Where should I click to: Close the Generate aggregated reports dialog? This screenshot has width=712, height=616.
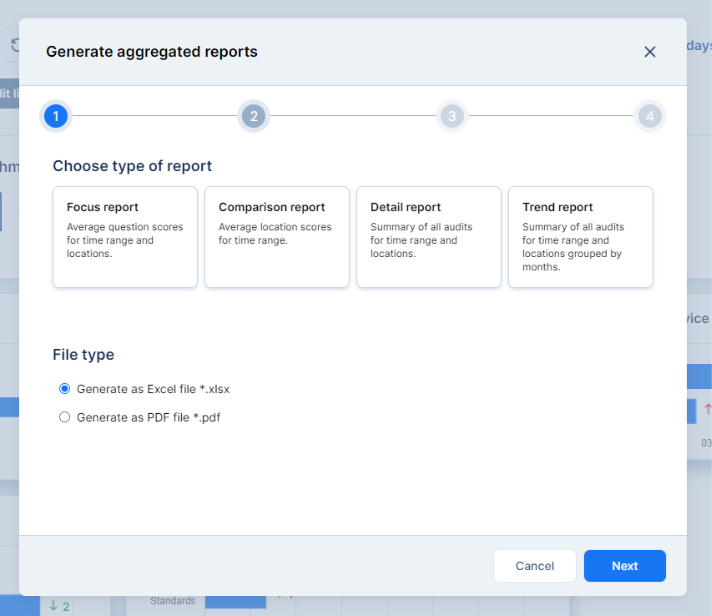point(650,52)
